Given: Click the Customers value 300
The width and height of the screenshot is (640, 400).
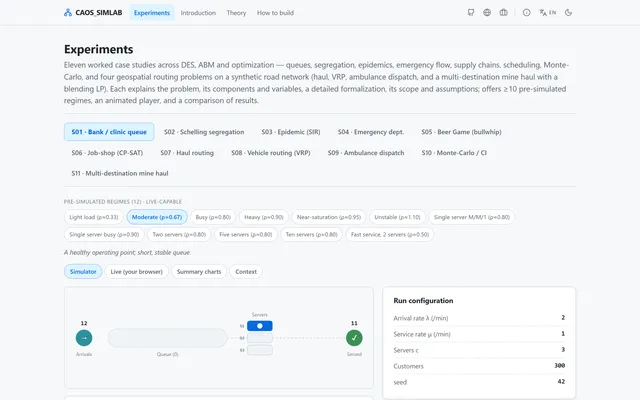Looking at the screenshot, I should pyautogui.click(x=560, y=365).
